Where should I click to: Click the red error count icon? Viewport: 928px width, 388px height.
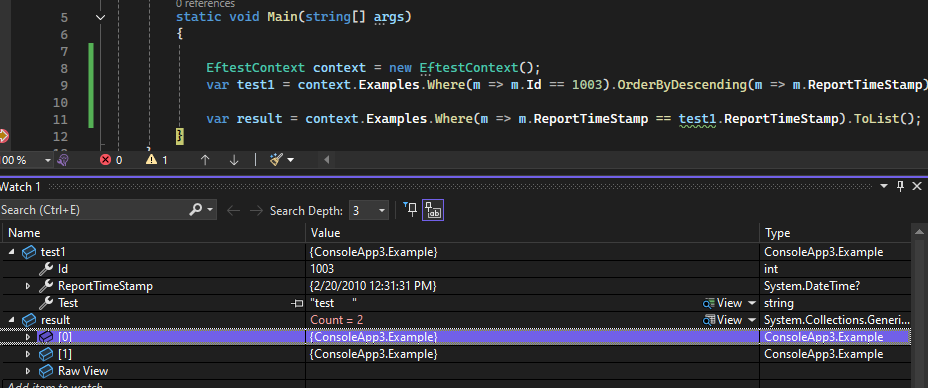[x=105, y=160]
